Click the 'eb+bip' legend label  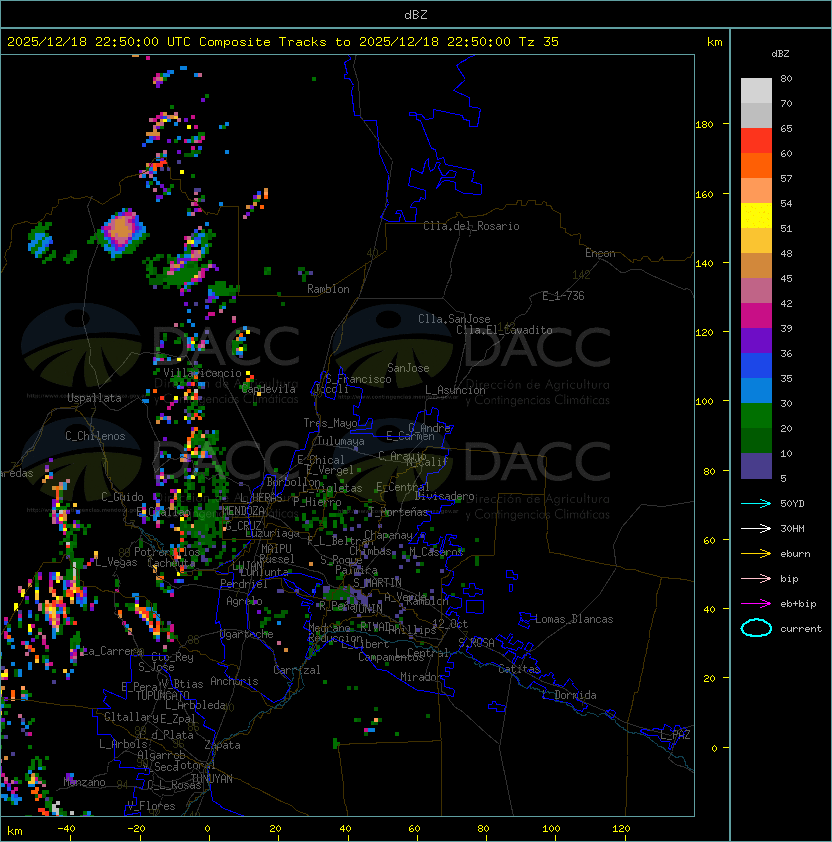(798, 604)
